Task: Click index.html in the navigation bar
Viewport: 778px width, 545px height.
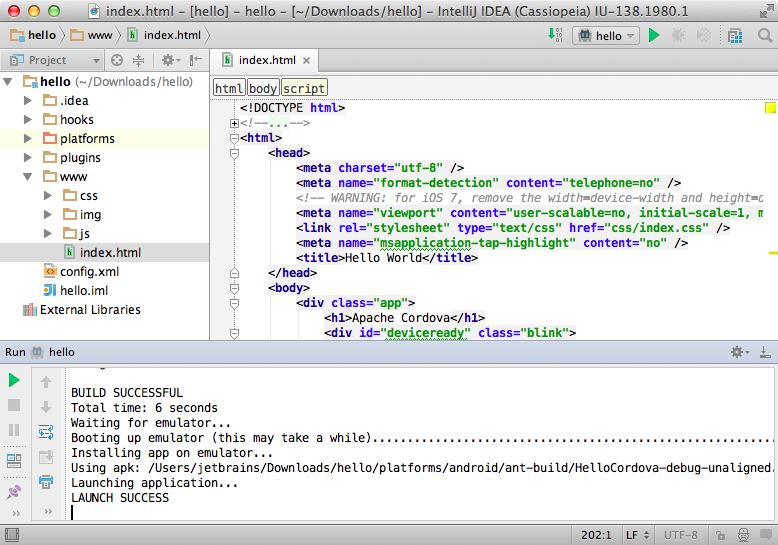Action: pos(165,35)
